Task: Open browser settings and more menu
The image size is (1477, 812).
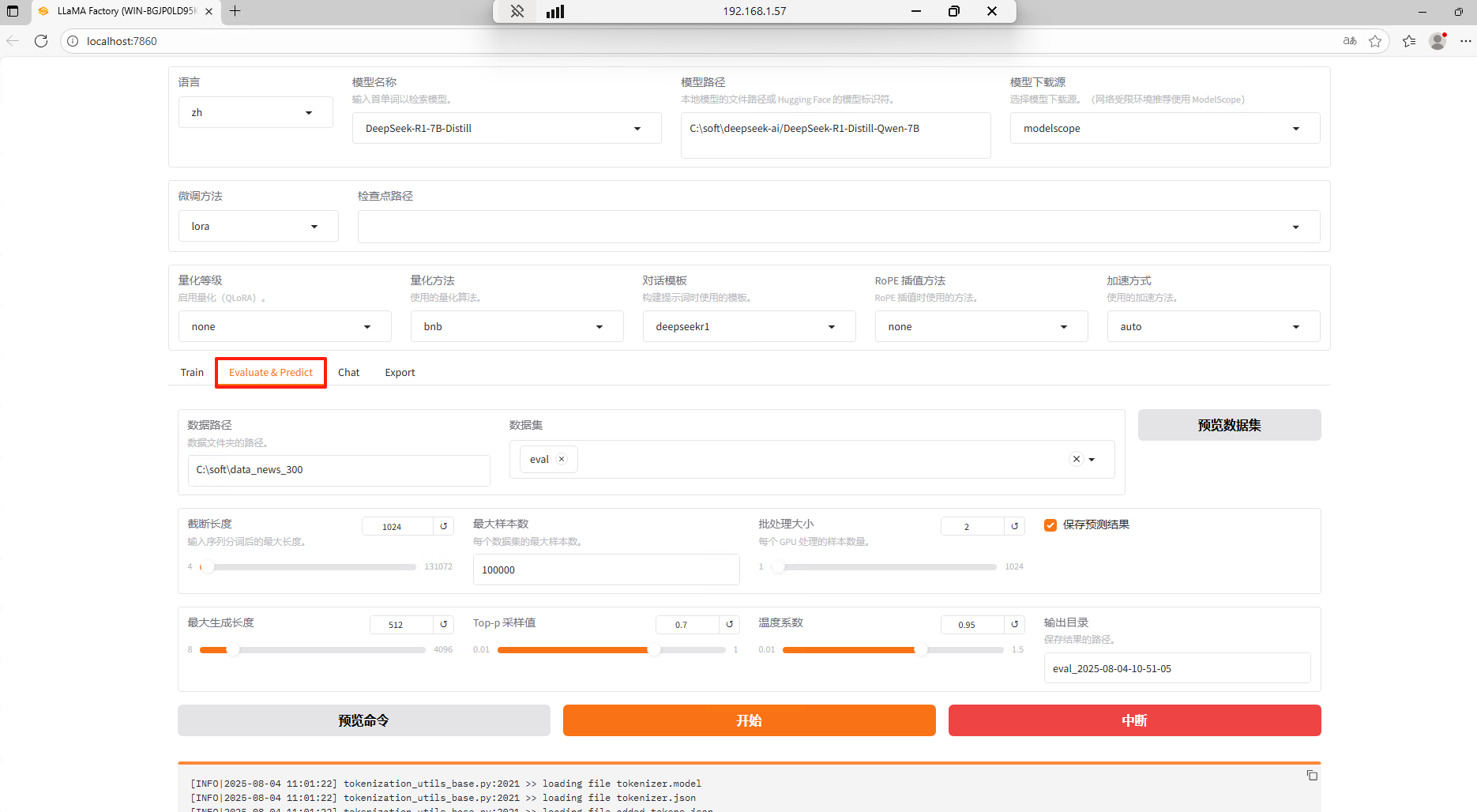Action: pos(1466,41)
